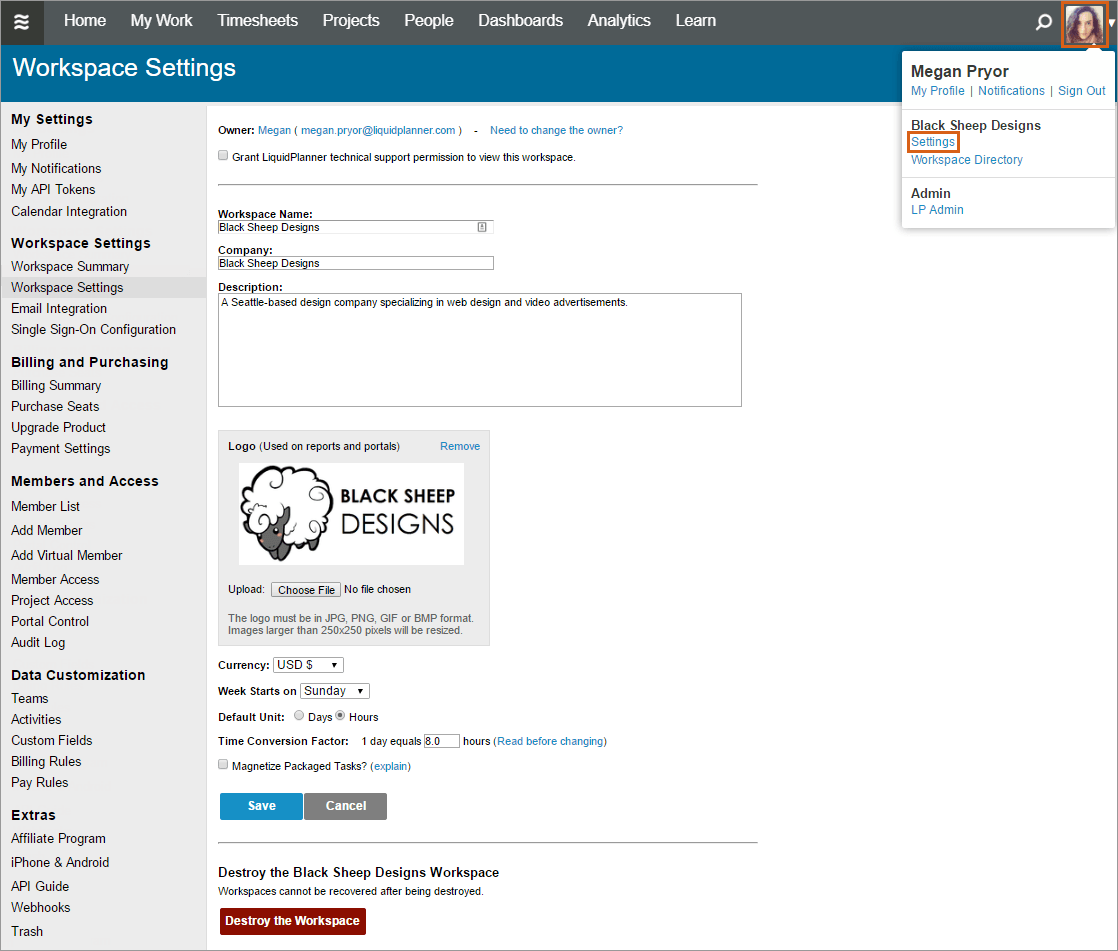Click the user avatar photo
This screenshot has height=951, width=1118.
(1084, 24)
